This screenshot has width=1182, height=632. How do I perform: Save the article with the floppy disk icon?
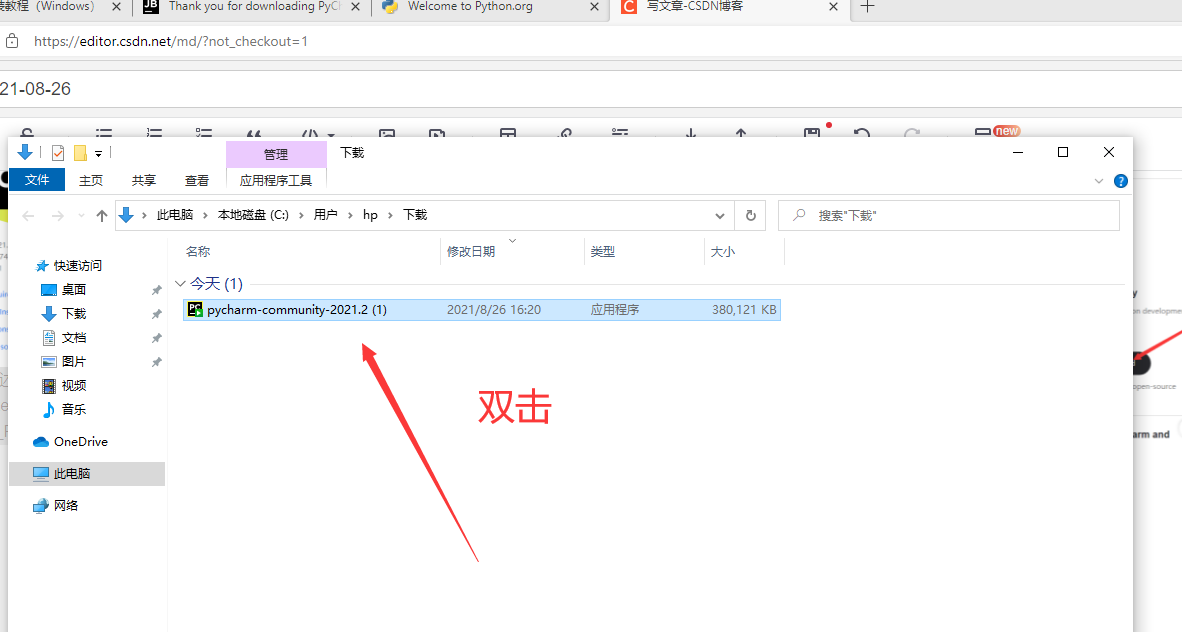point(810,131)
